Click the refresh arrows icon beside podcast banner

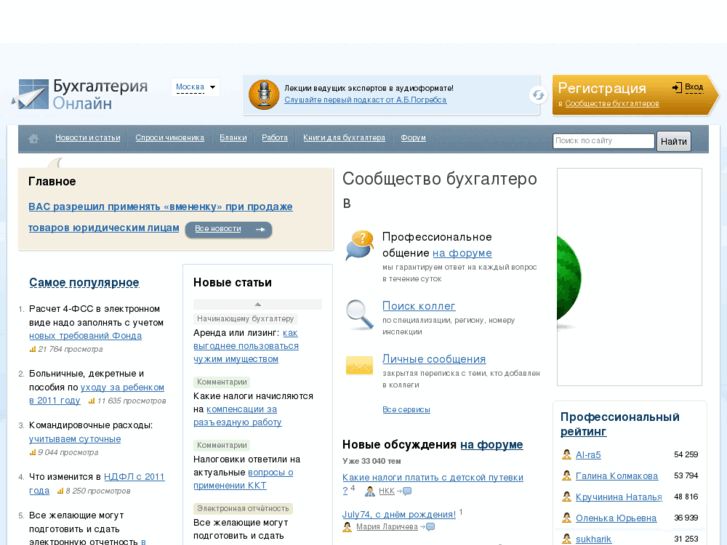(x=538, y=95)
